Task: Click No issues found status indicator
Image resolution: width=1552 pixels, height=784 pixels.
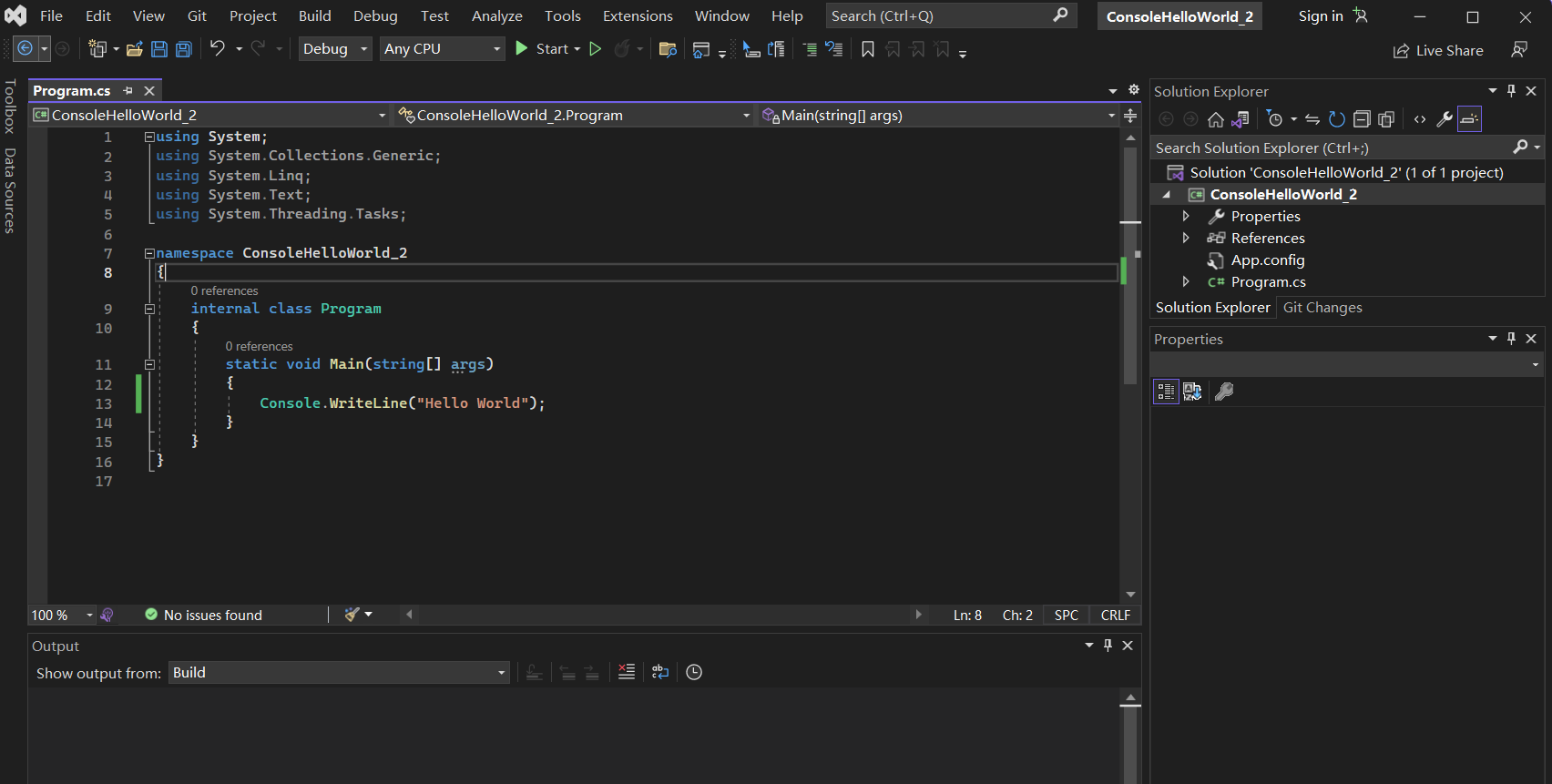Action: [x=203, y=616]
